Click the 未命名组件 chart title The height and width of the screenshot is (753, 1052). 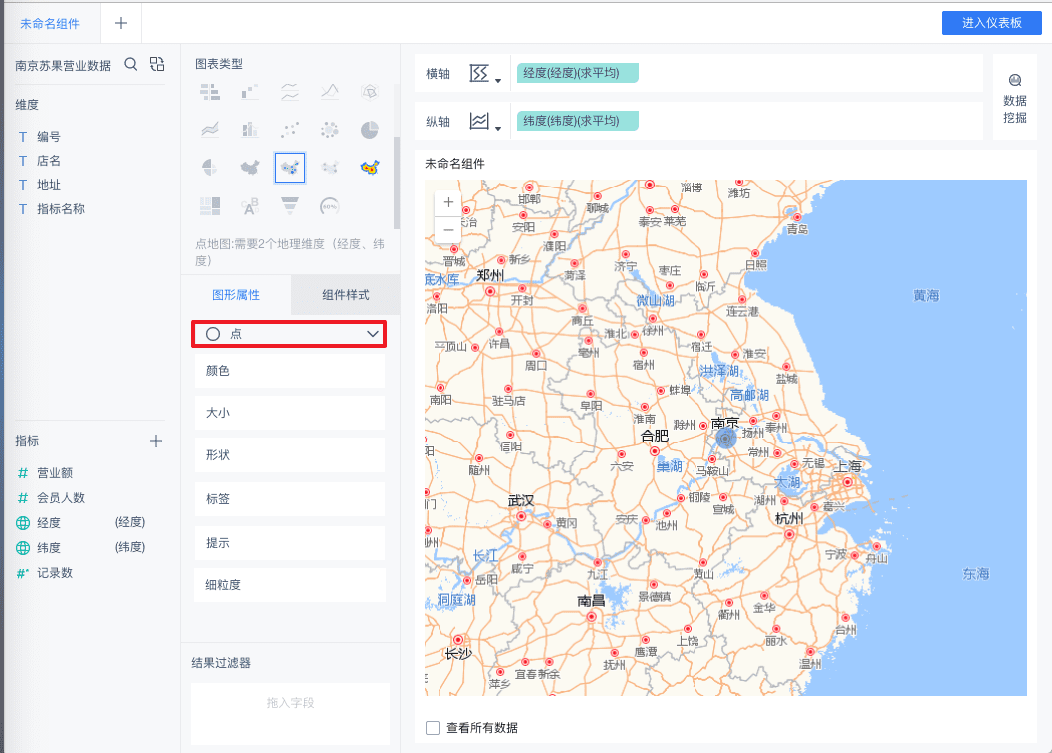click(454, 164)
